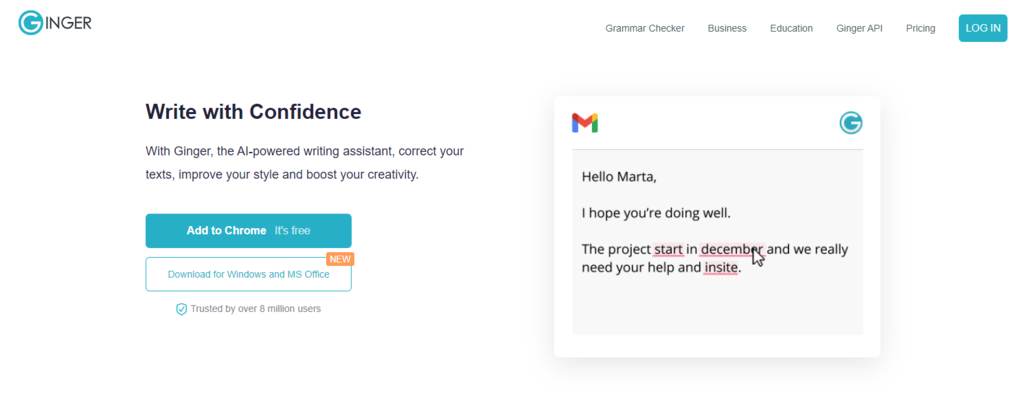Open the Business menu item
This screenshot has height=402, width=1024.
coord(727,28)
